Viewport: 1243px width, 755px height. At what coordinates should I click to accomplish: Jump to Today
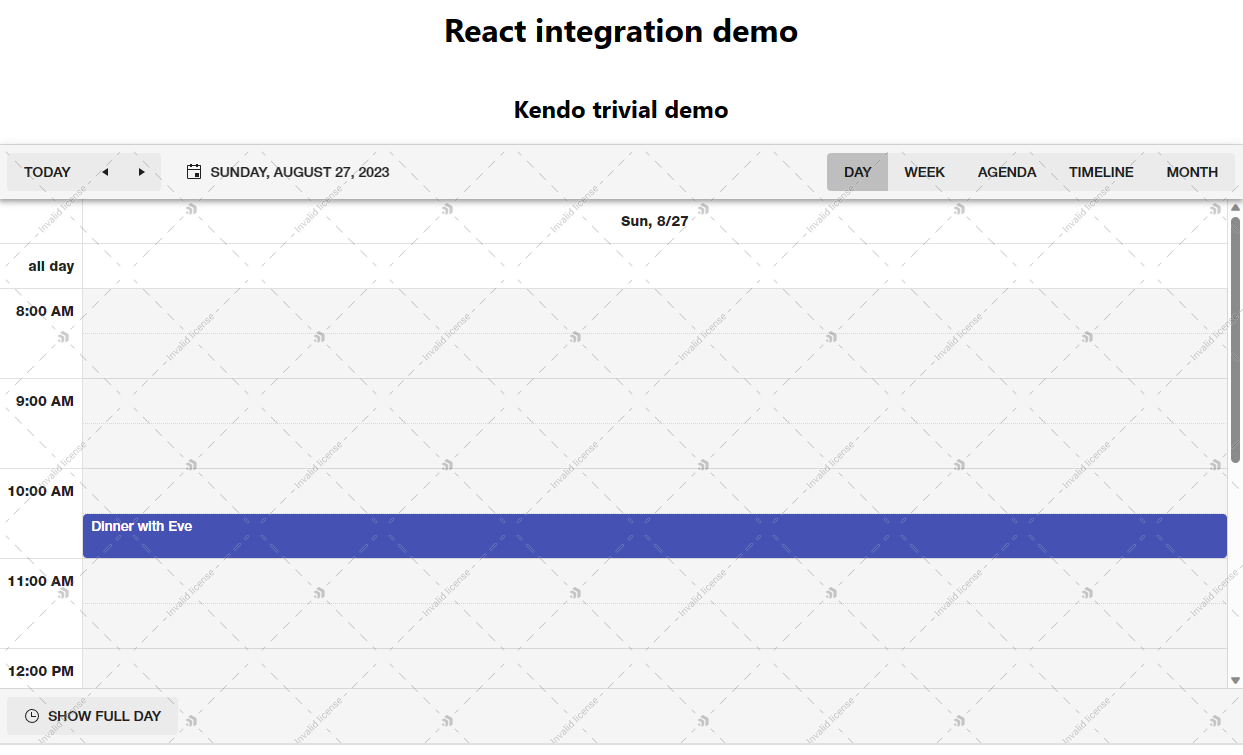coord(47,172)
